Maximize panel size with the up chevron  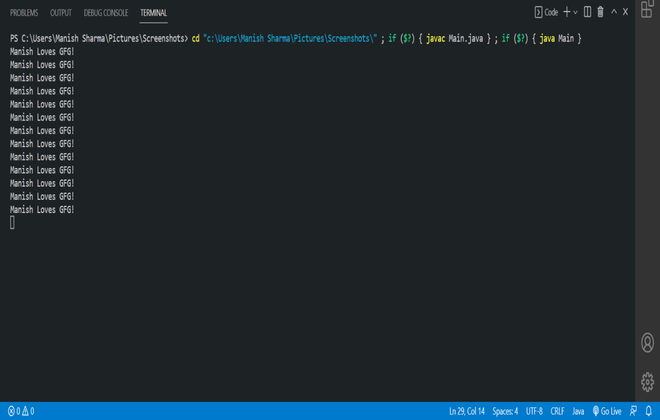tap(614, 12)
